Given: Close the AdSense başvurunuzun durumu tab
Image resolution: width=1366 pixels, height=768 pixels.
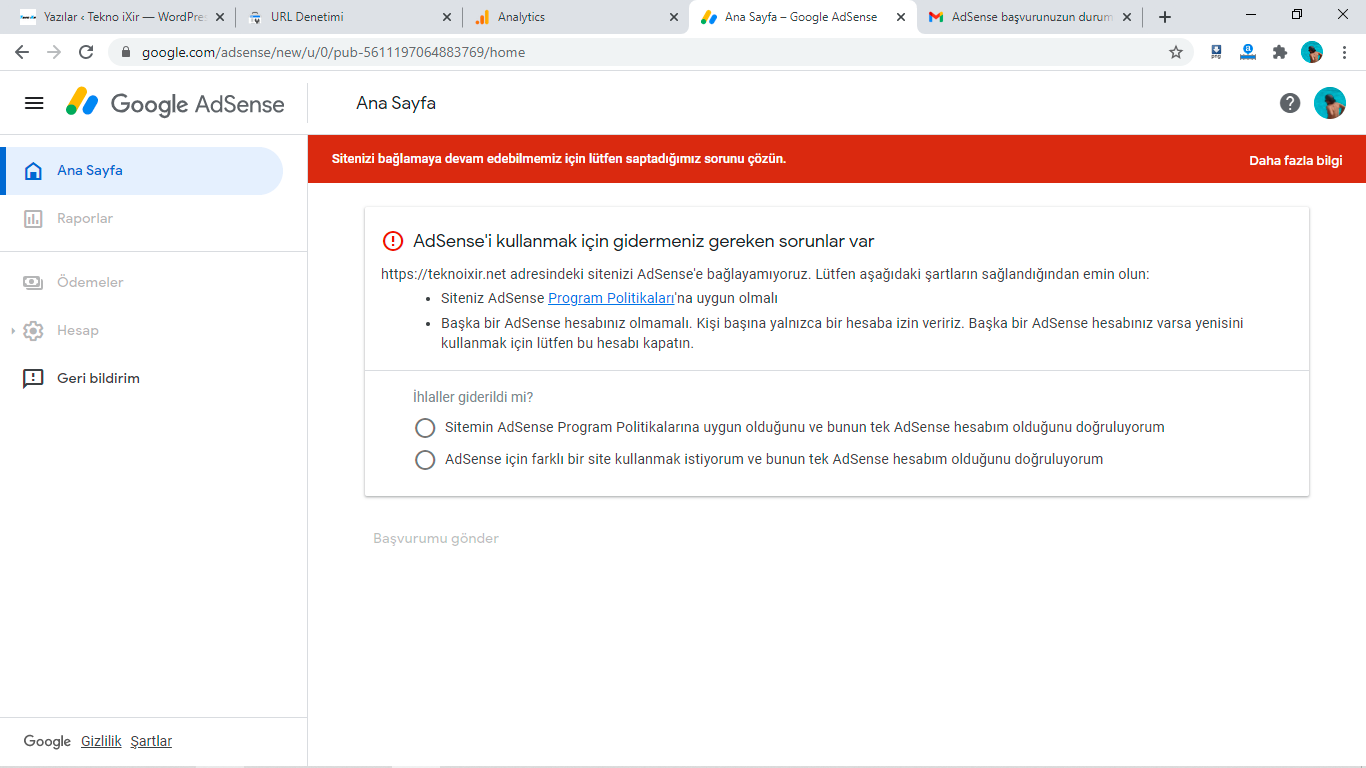Looking at the screenshot, I should 1127,17.
